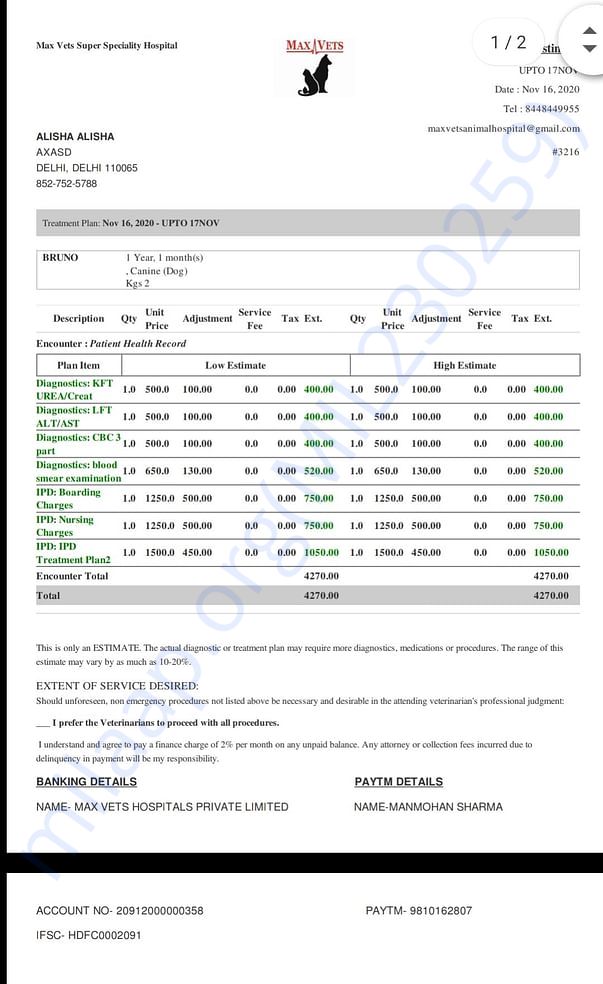
Task: Click the Total row label
Action: tap(48, 596)
